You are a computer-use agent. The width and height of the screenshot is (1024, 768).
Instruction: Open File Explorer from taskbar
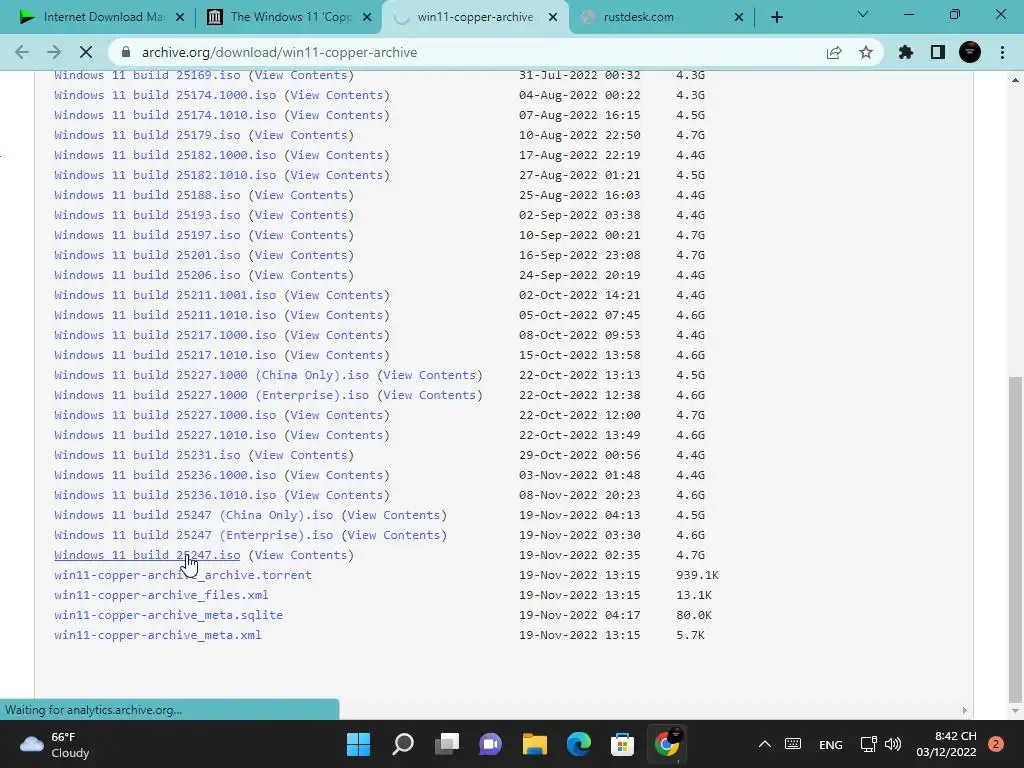tap(534, 744)
